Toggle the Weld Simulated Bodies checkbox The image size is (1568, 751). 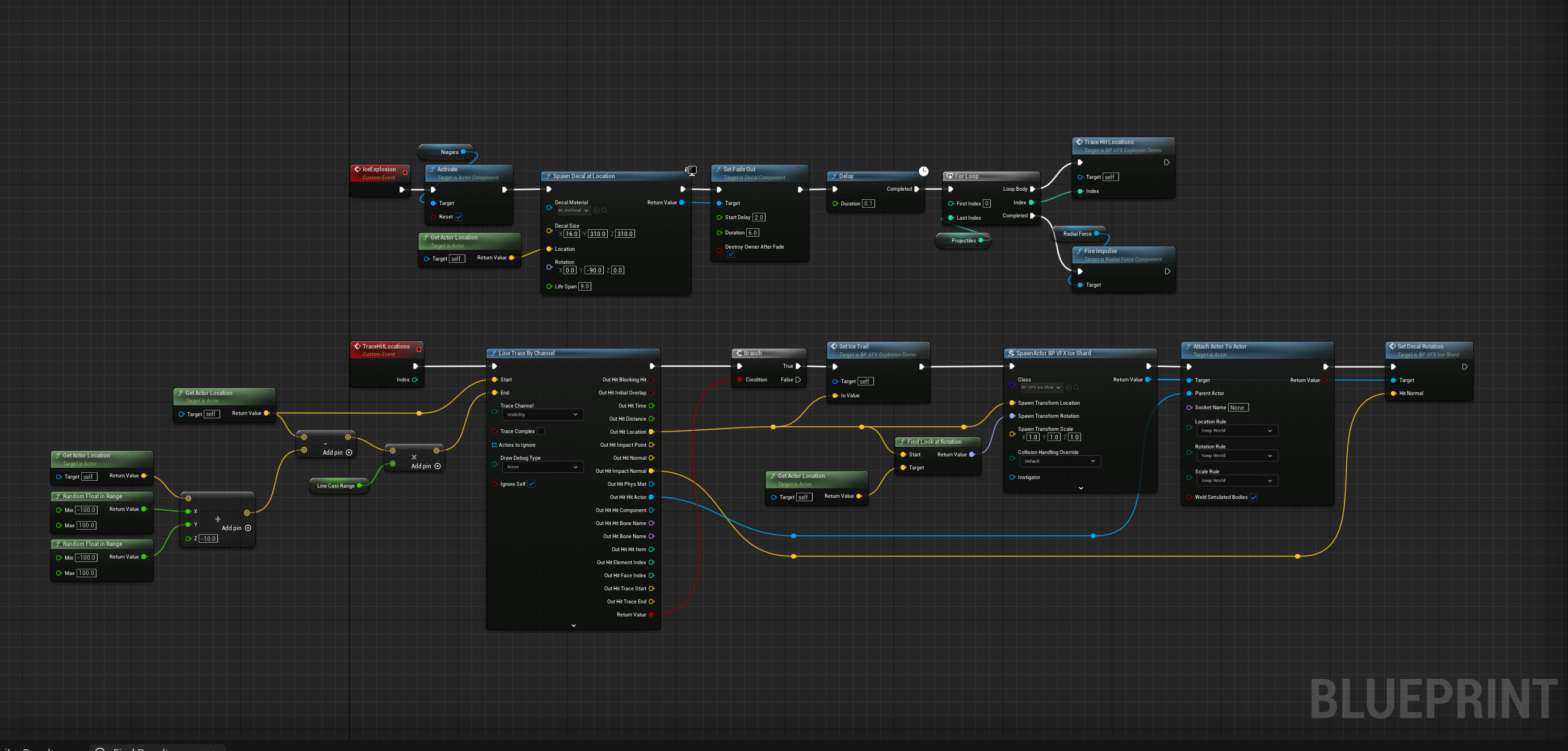coord(1254,498)
